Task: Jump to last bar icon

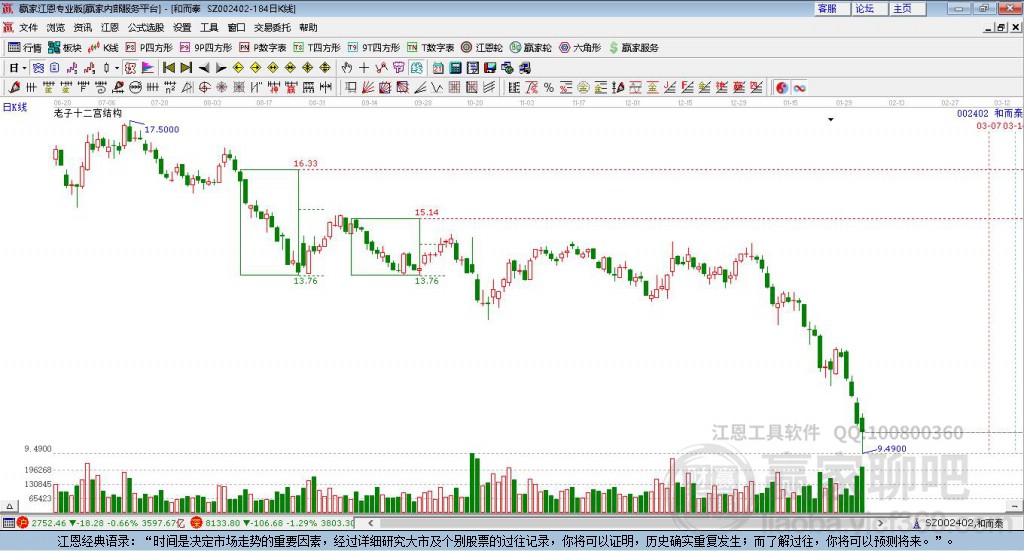Action: [x=186, y=68]
